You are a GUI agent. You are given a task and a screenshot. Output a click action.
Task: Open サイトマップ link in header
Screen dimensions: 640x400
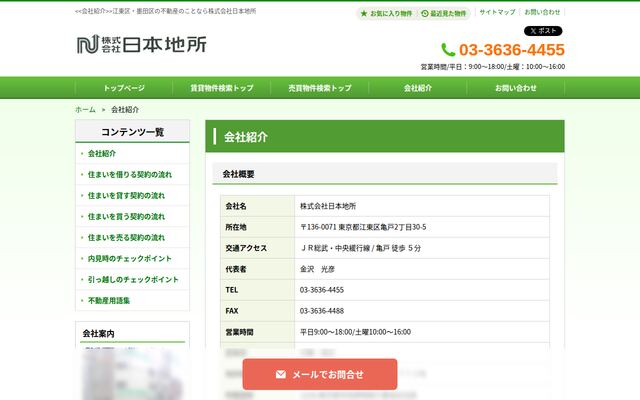point(497,12)
